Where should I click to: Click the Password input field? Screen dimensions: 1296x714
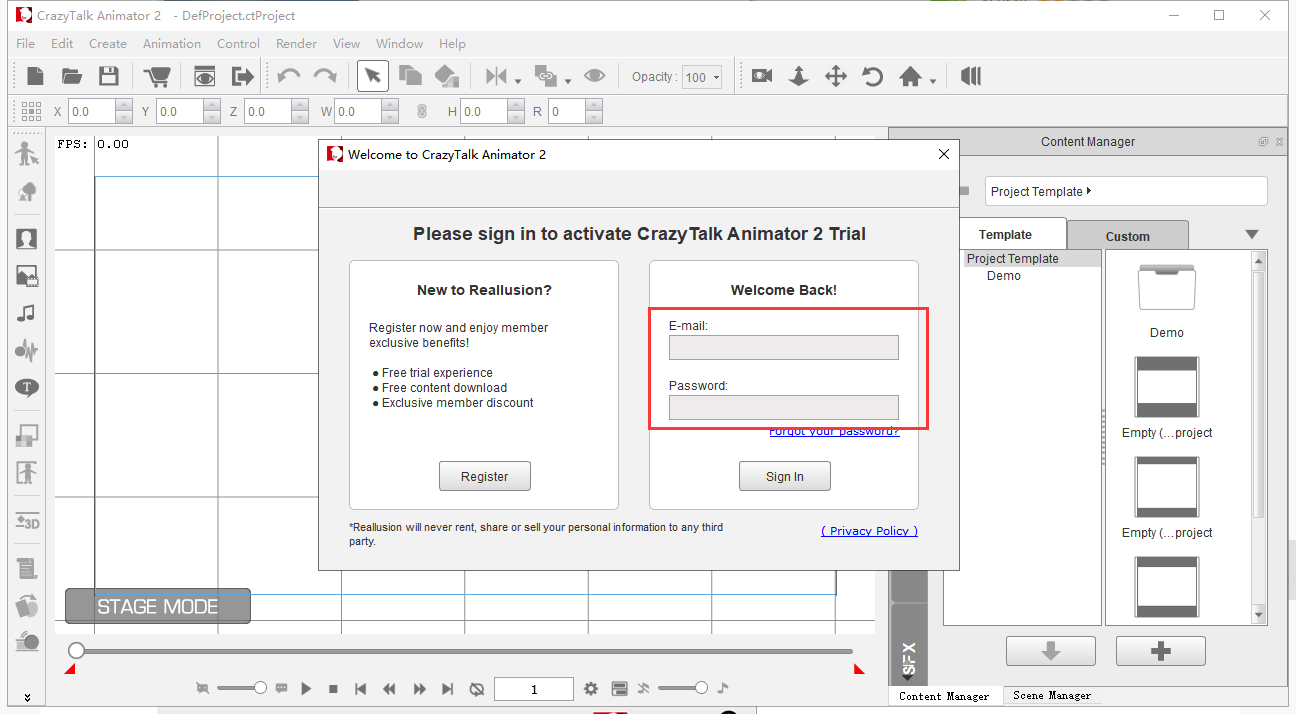[784, 407]
